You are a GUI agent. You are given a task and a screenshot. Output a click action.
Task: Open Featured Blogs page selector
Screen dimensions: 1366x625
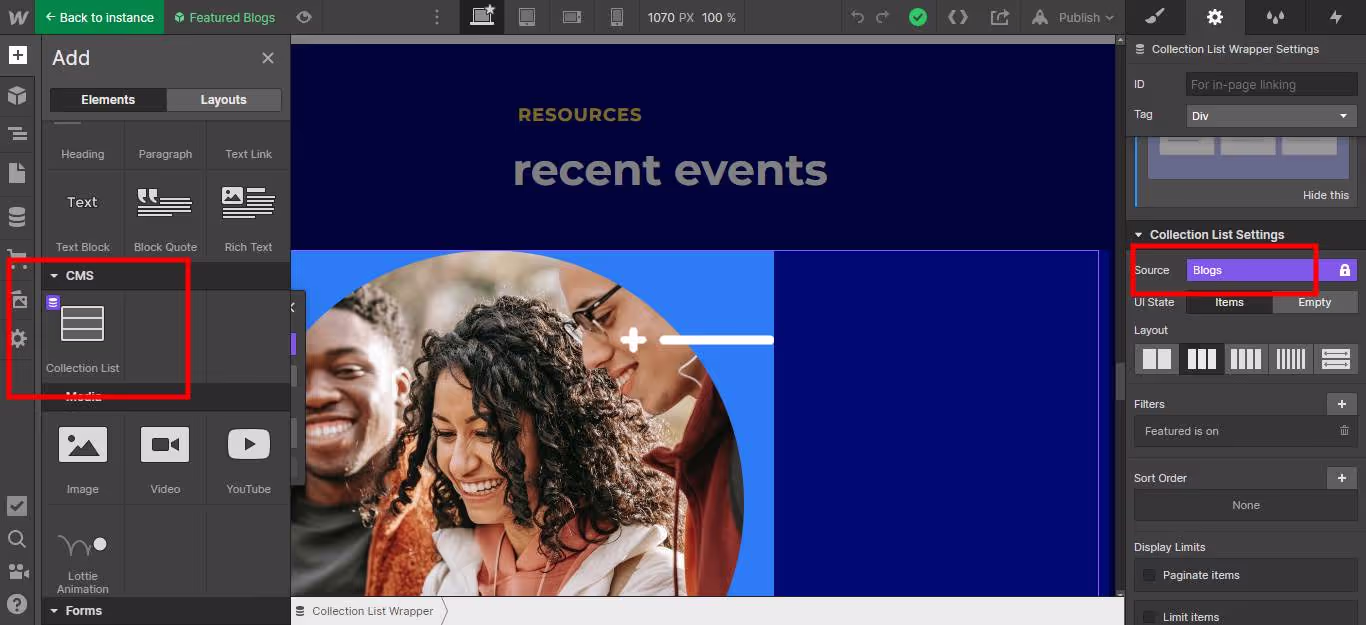tap(224, 17)
